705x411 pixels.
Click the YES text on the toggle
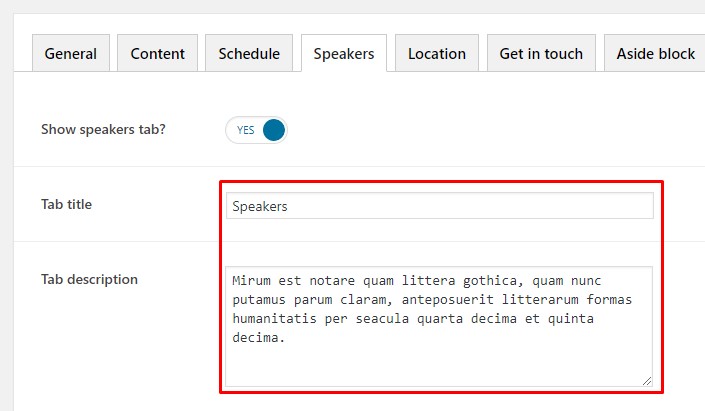[245, 130]
